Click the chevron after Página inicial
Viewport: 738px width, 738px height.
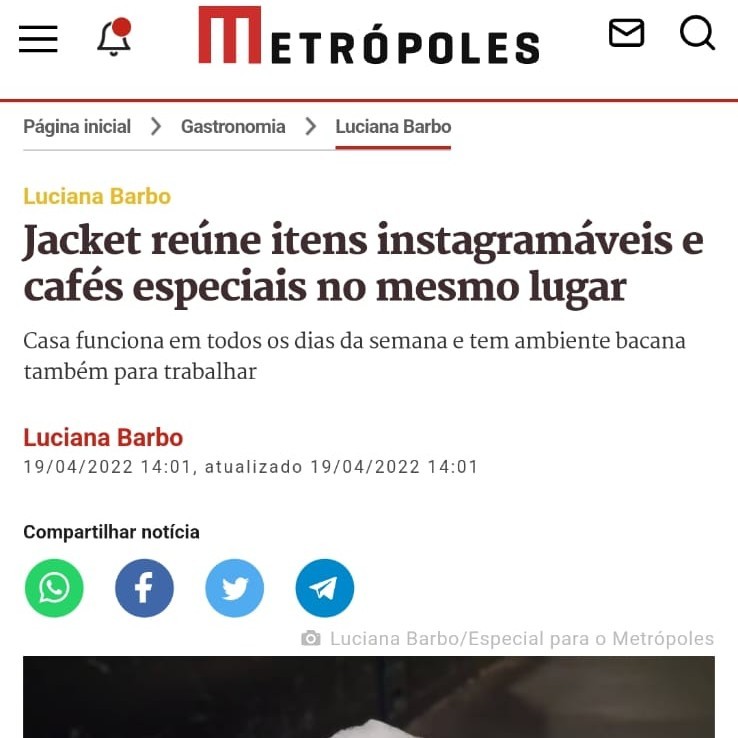(156, 127)
